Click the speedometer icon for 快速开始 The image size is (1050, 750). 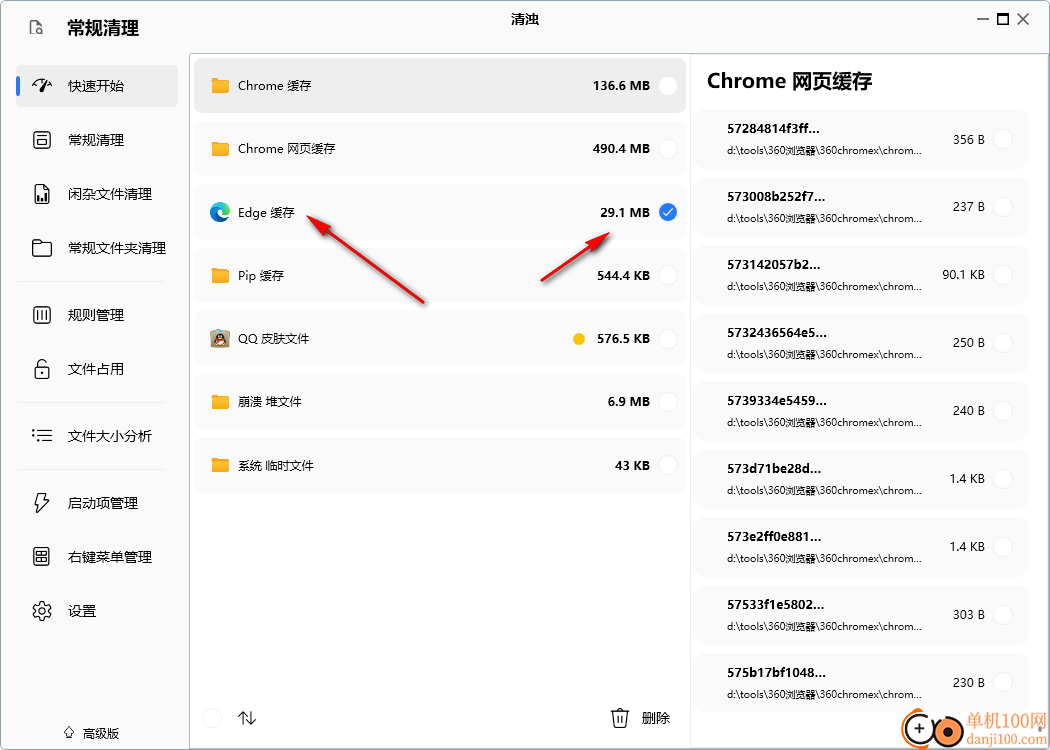tap(42, 86)
